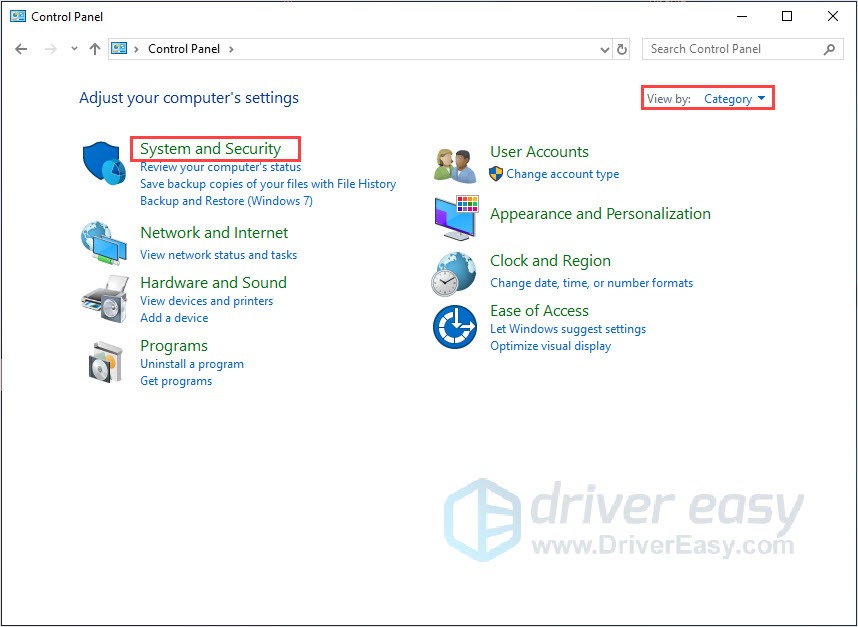Expand the chevron before Control Panel breadcrumb
Viewport: 858px width, 627px height.
pos(136,49)
